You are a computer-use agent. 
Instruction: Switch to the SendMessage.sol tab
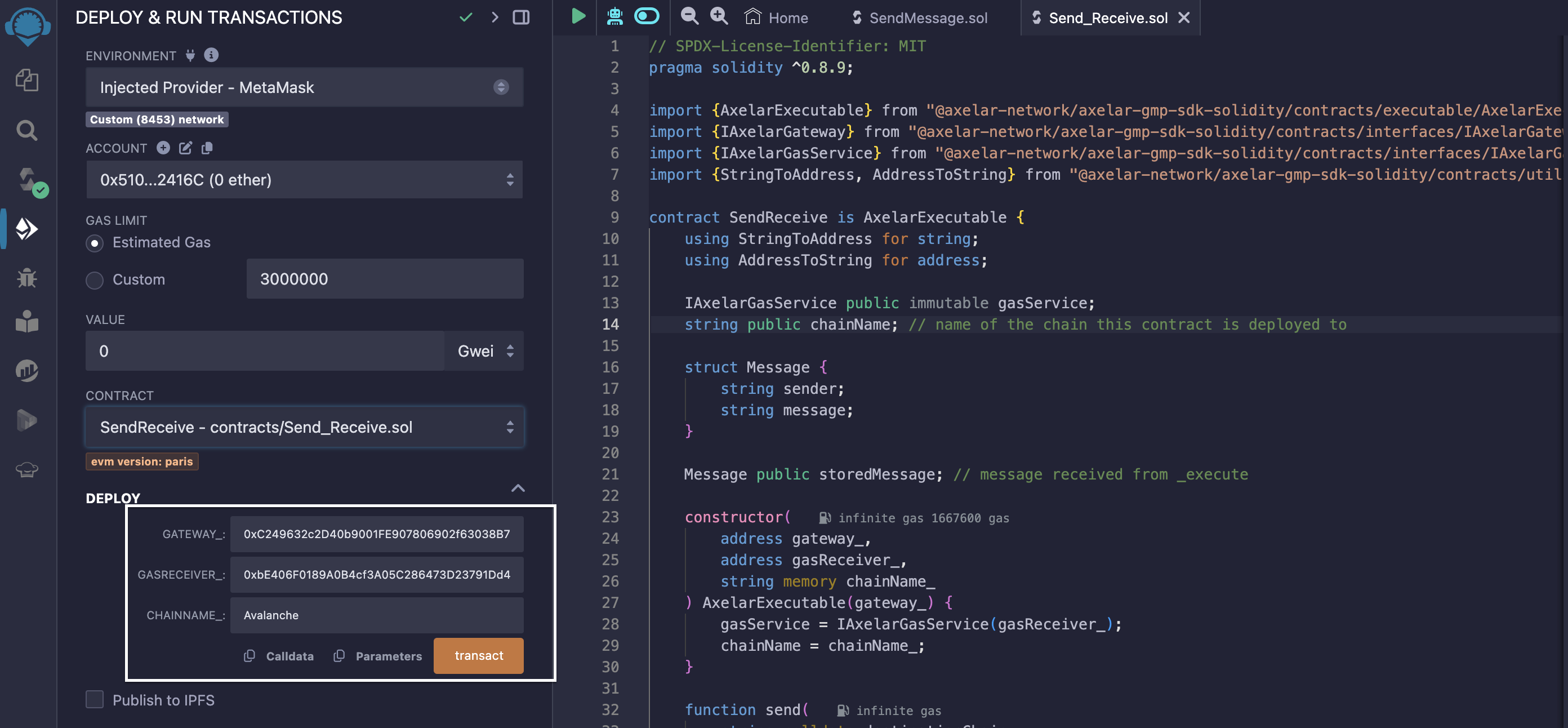pyautogui.click(x=919, y=17)
